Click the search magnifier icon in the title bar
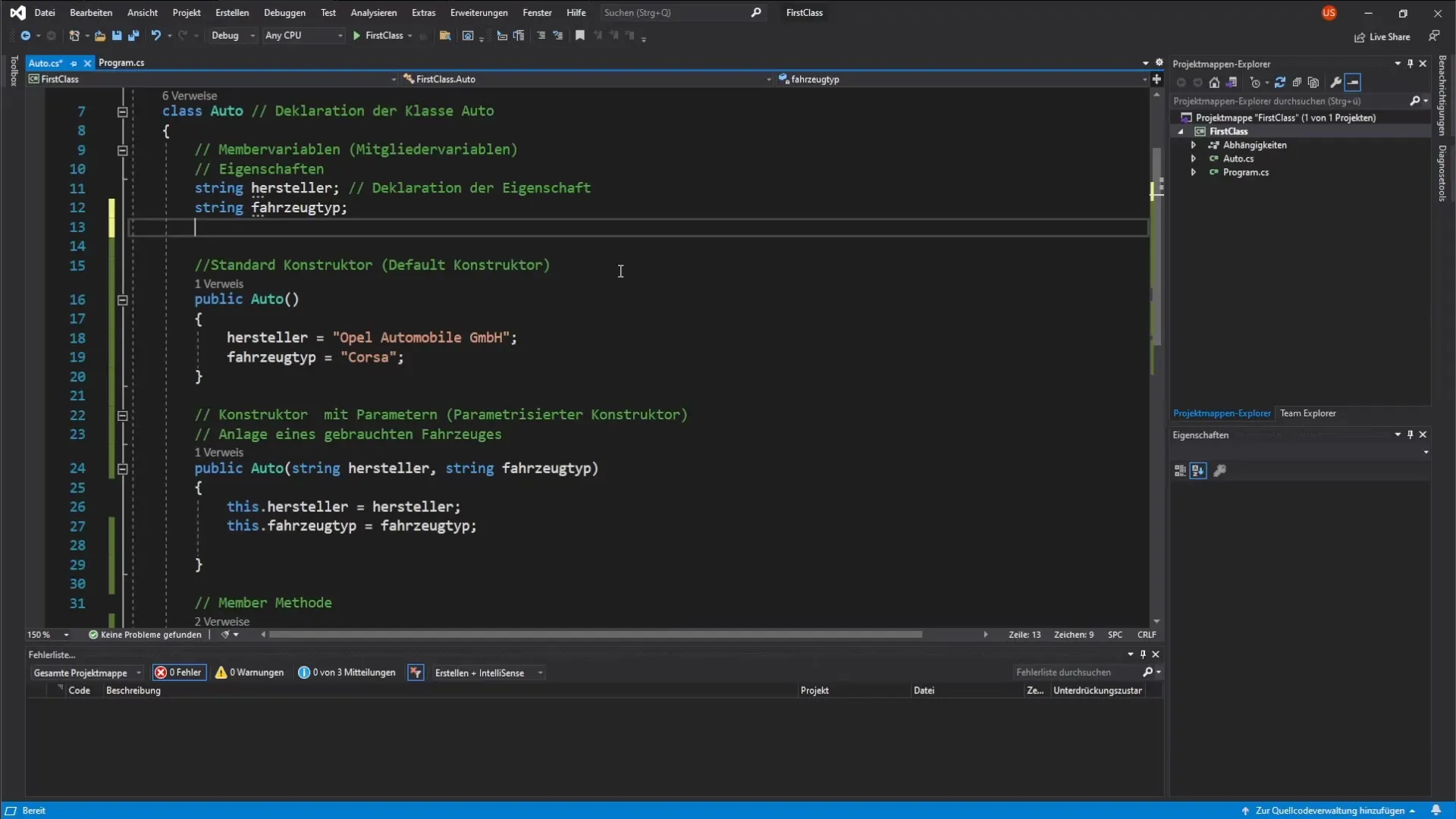The image size is (1456, 819). point(756,13)
